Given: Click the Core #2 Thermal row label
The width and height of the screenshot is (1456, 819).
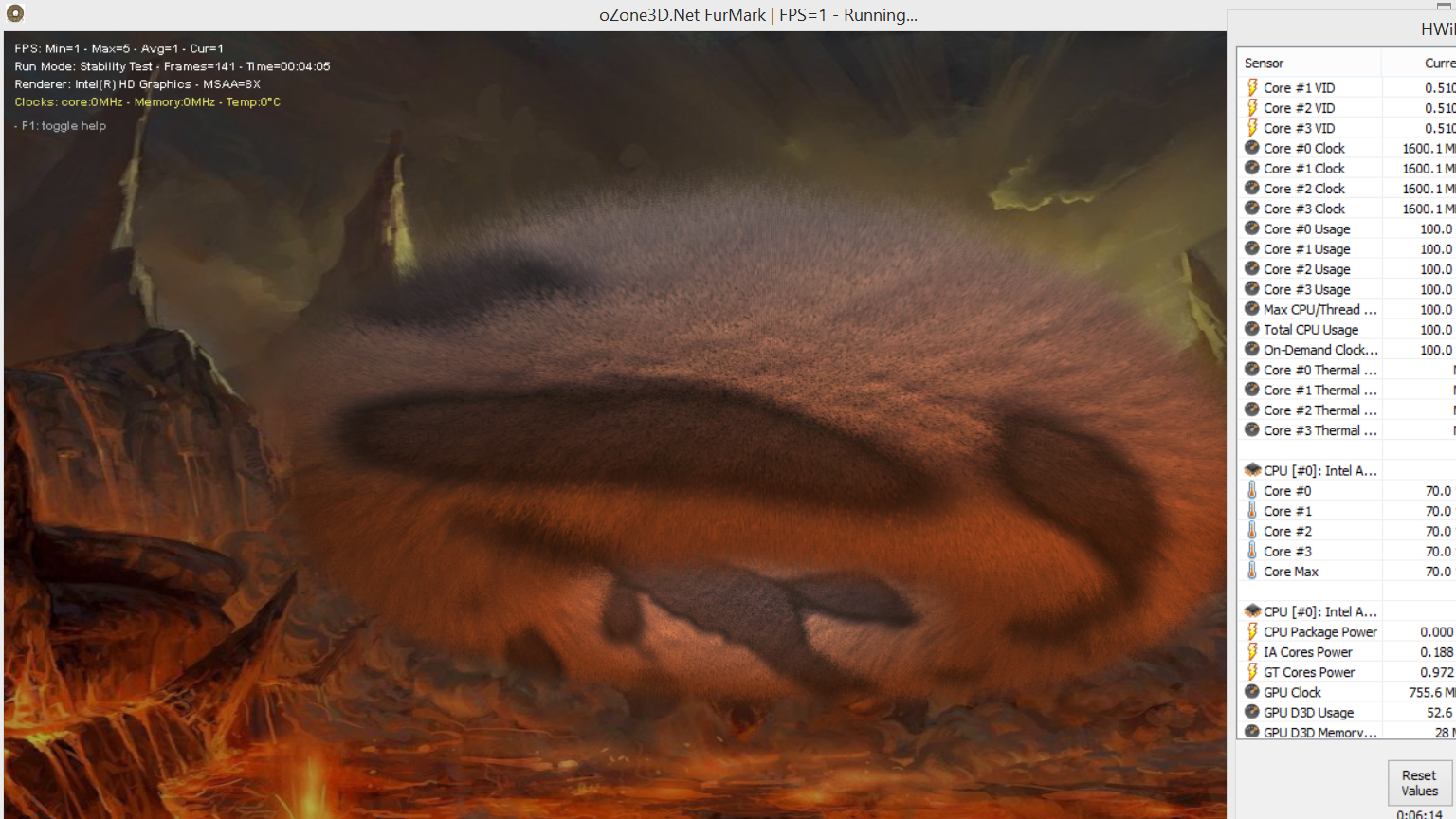Looking at the screenshot, I should click(x=1320, y=410).
